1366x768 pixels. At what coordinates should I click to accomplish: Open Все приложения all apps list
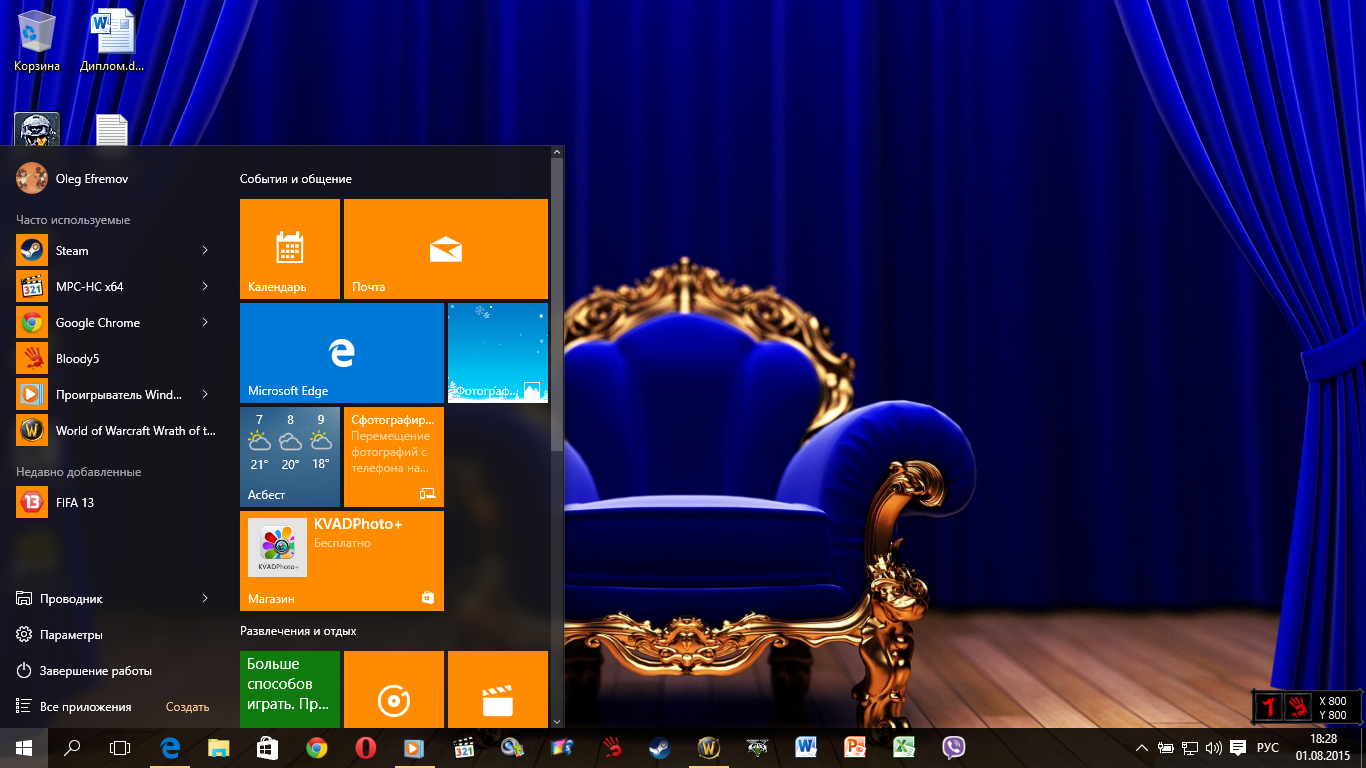coord(85,707)
